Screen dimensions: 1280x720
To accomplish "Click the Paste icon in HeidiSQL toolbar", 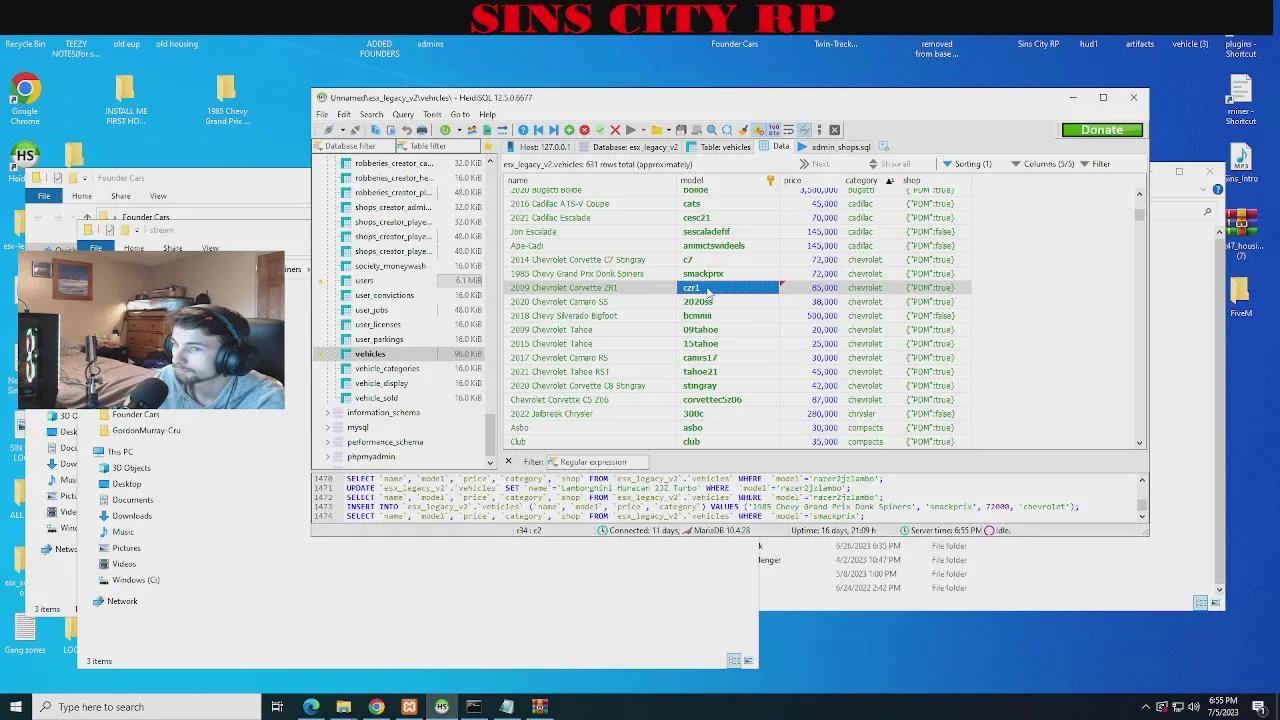I will (391, 130).
